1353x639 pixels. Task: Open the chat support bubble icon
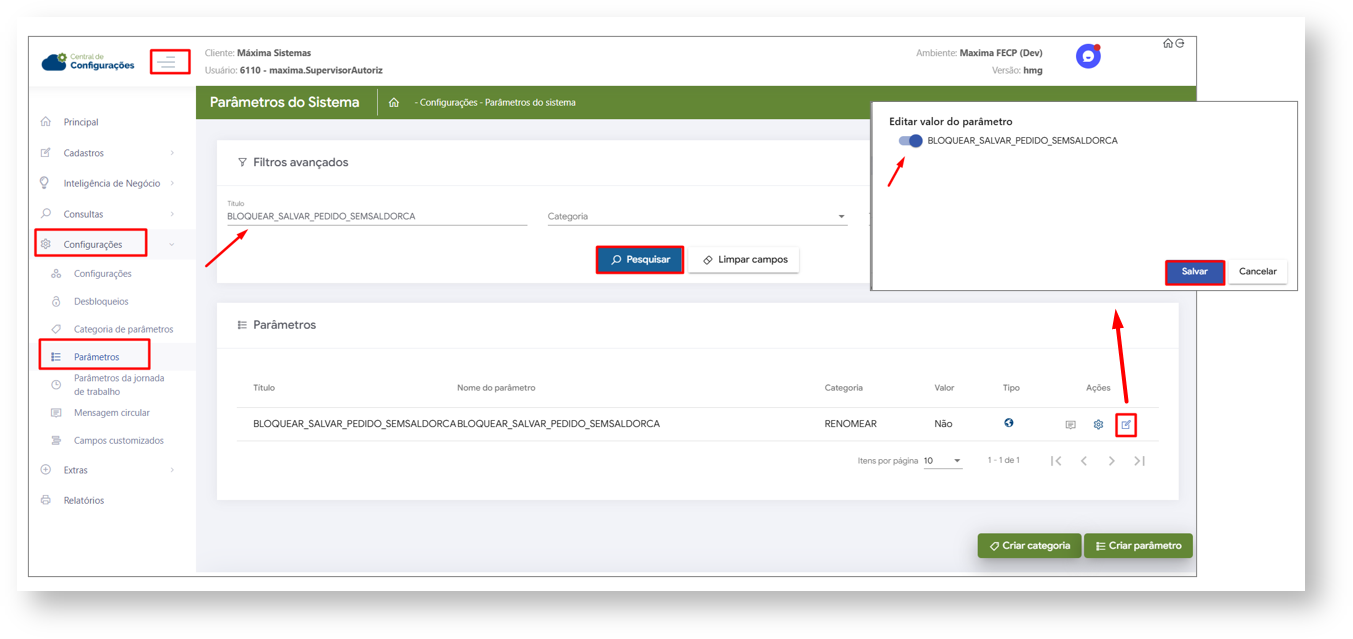point(1088,57)
